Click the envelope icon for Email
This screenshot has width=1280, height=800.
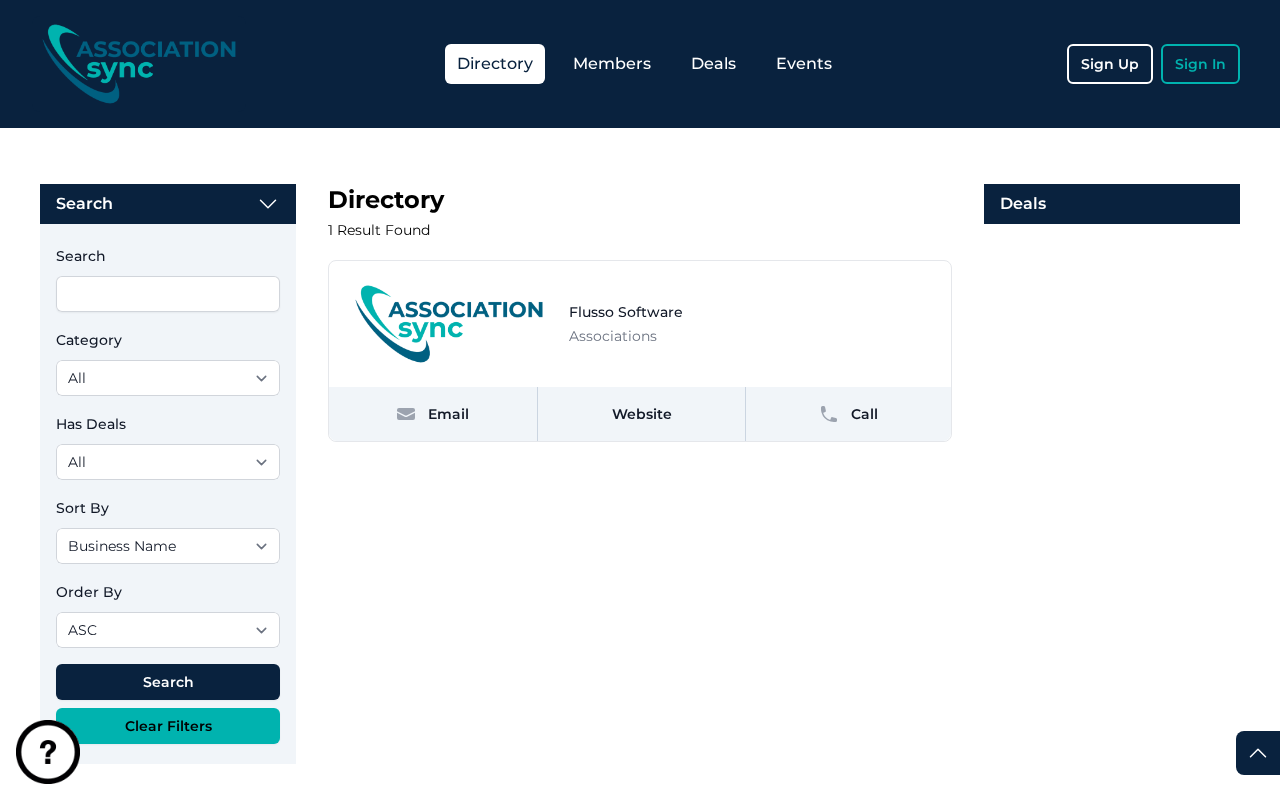tap(406, 414)
